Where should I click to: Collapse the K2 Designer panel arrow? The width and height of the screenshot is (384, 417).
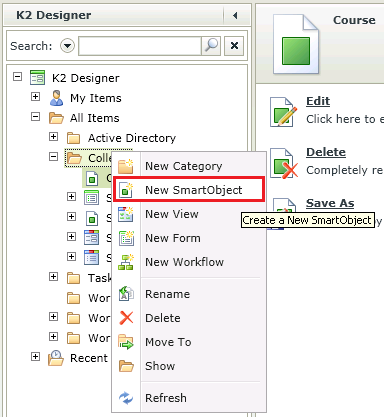(235, 15)
